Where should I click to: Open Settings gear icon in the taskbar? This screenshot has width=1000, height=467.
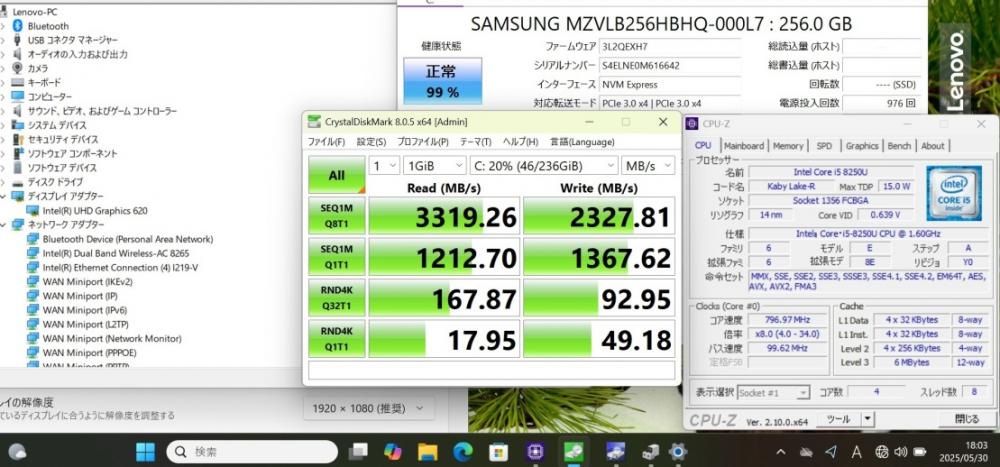click(x=677, y=452)
